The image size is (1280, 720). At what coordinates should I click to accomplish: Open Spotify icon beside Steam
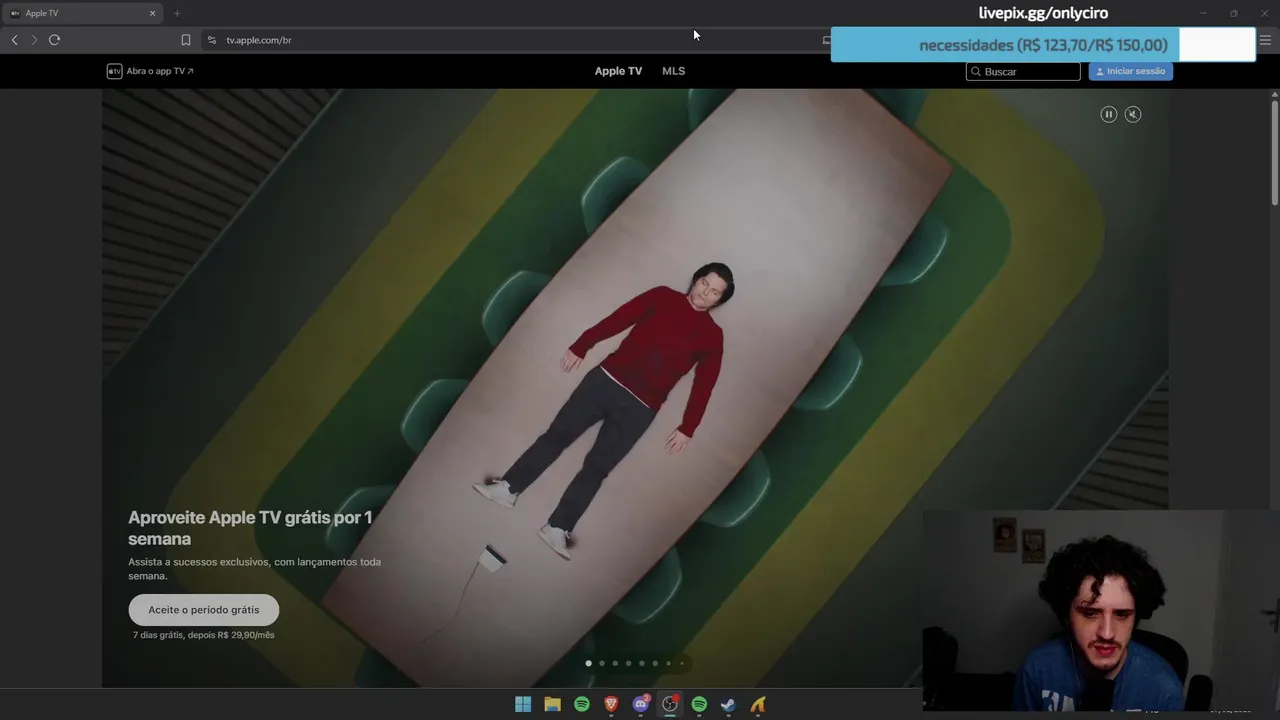(x=699, y=705)
